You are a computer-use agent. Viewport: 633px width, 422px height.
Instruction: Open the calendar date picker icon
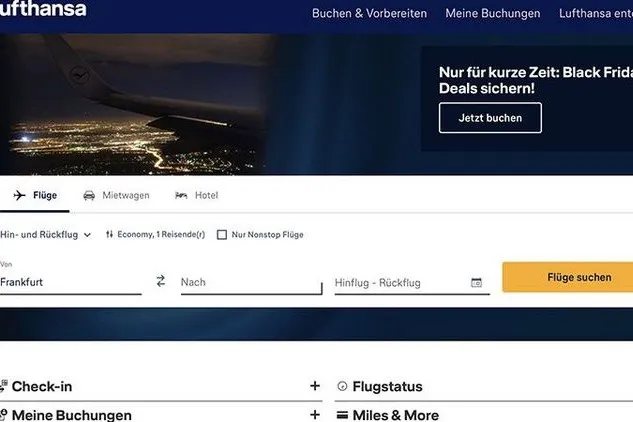pos(476,282)
